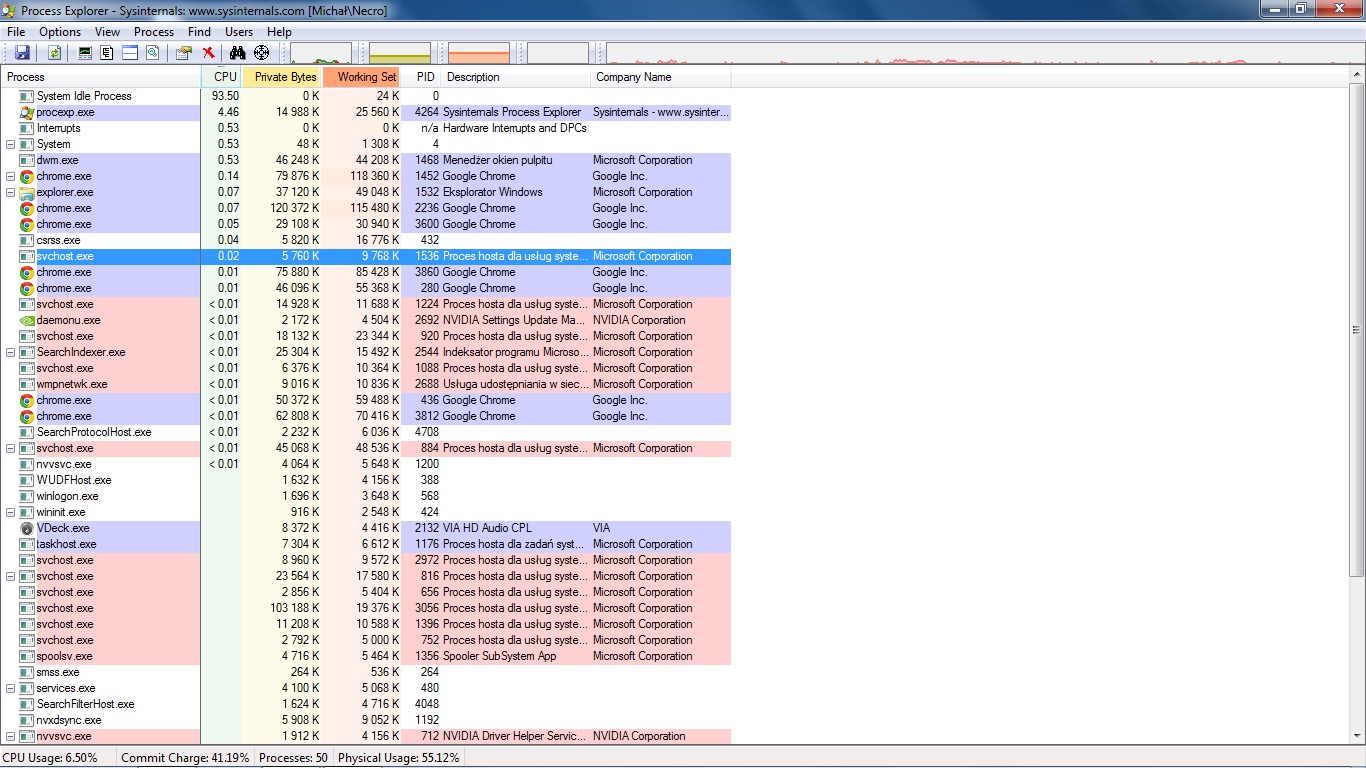Sort by the Description column header
This screenshot has height=768, width=1366.
tap(516, 77)
